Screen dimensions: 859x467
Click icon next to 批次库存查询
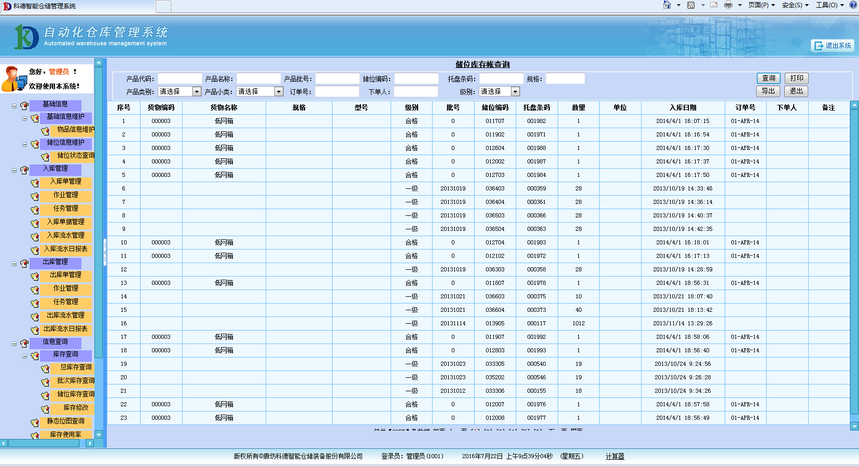[45, 382]
